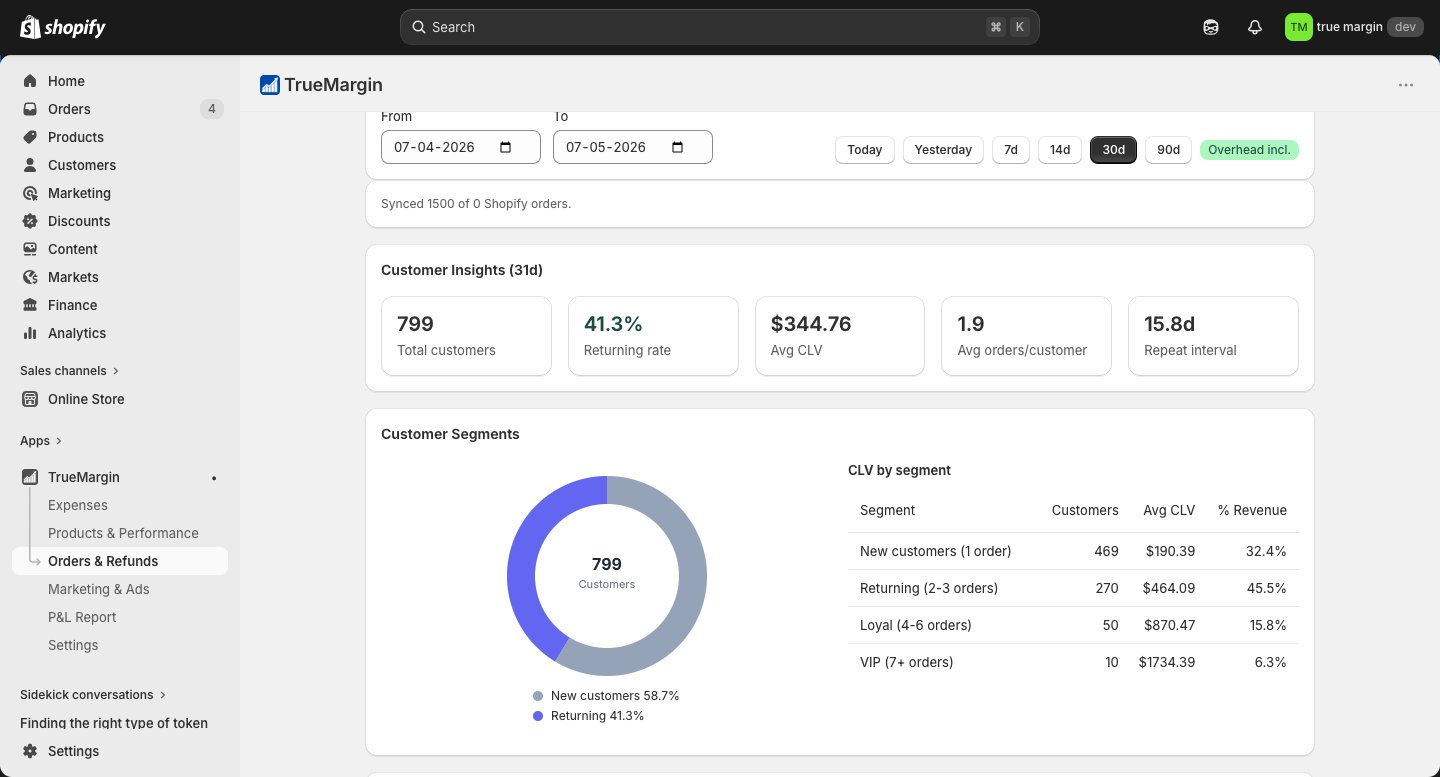Click the Orders inbox icon in sidebar
This screenshot has width=1440, height=777.
[30, 109]
